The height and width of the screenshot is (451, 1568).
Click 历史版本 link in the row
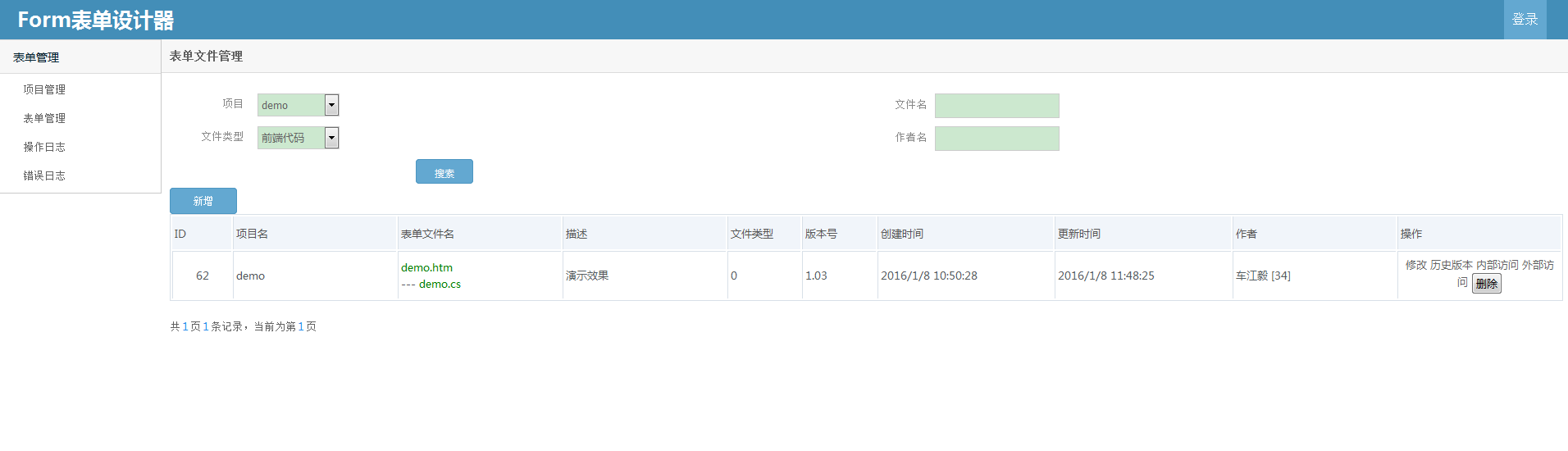coord(1452,265)
